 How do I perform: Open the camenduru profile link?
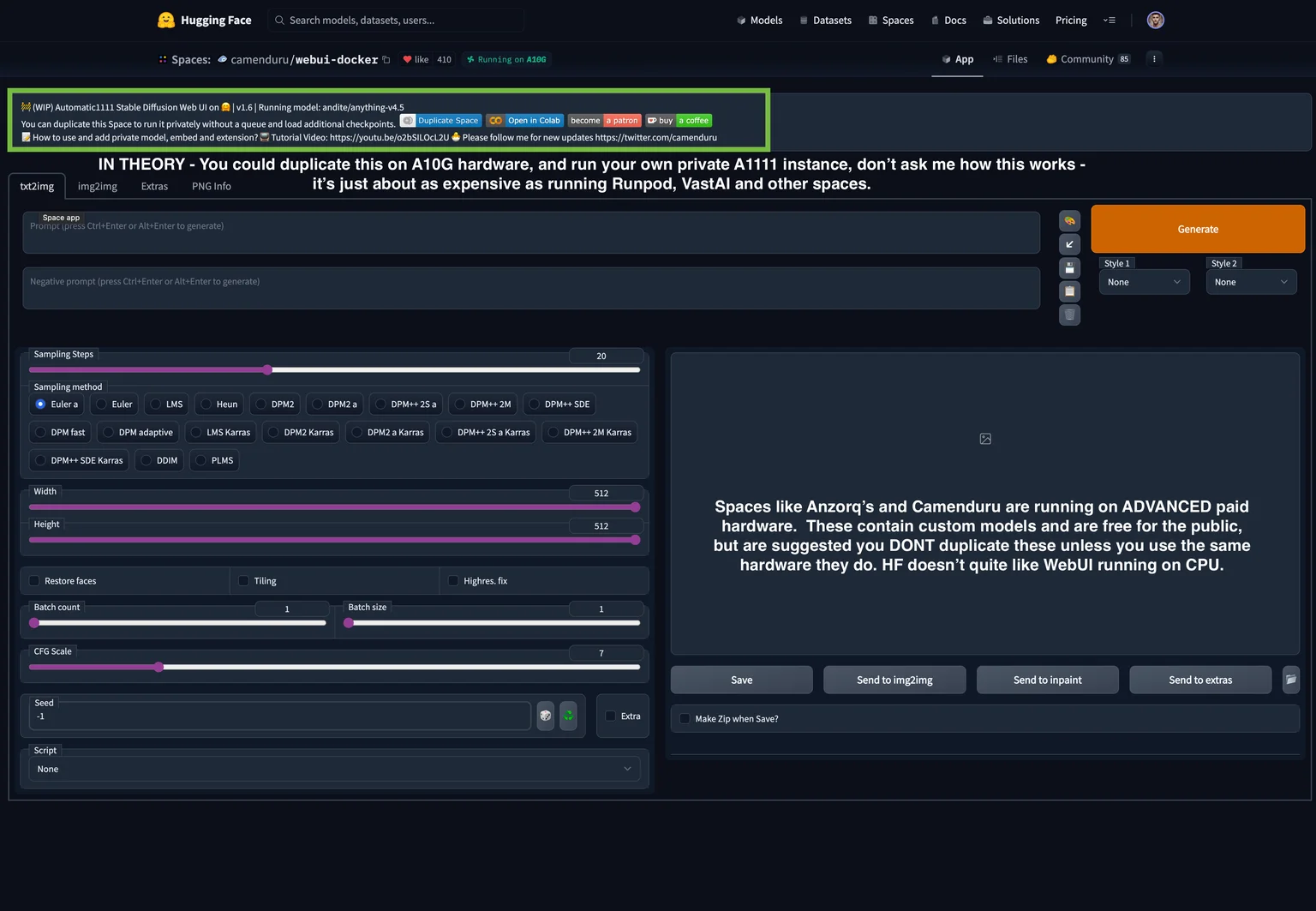tap(260, 59)
